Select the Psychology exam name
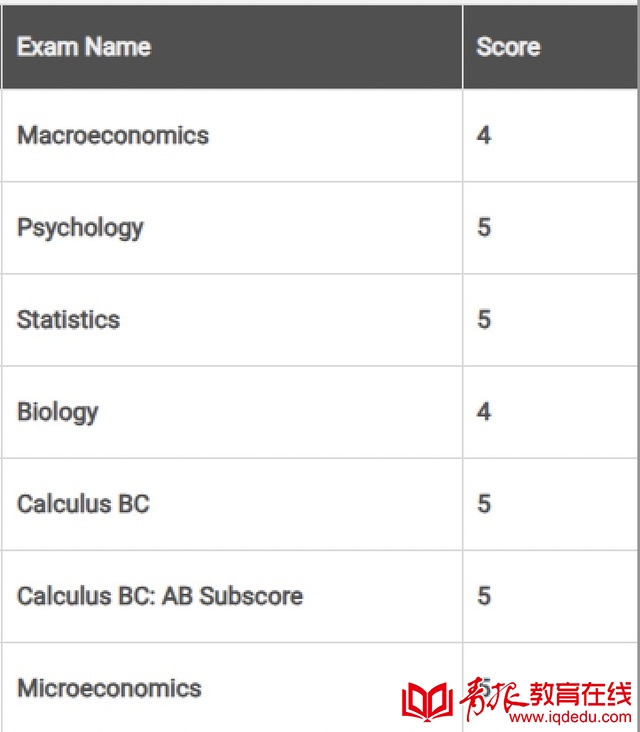The width and height of the screenshot is (640, 732). pyautogui.click(x=80, y=228)
